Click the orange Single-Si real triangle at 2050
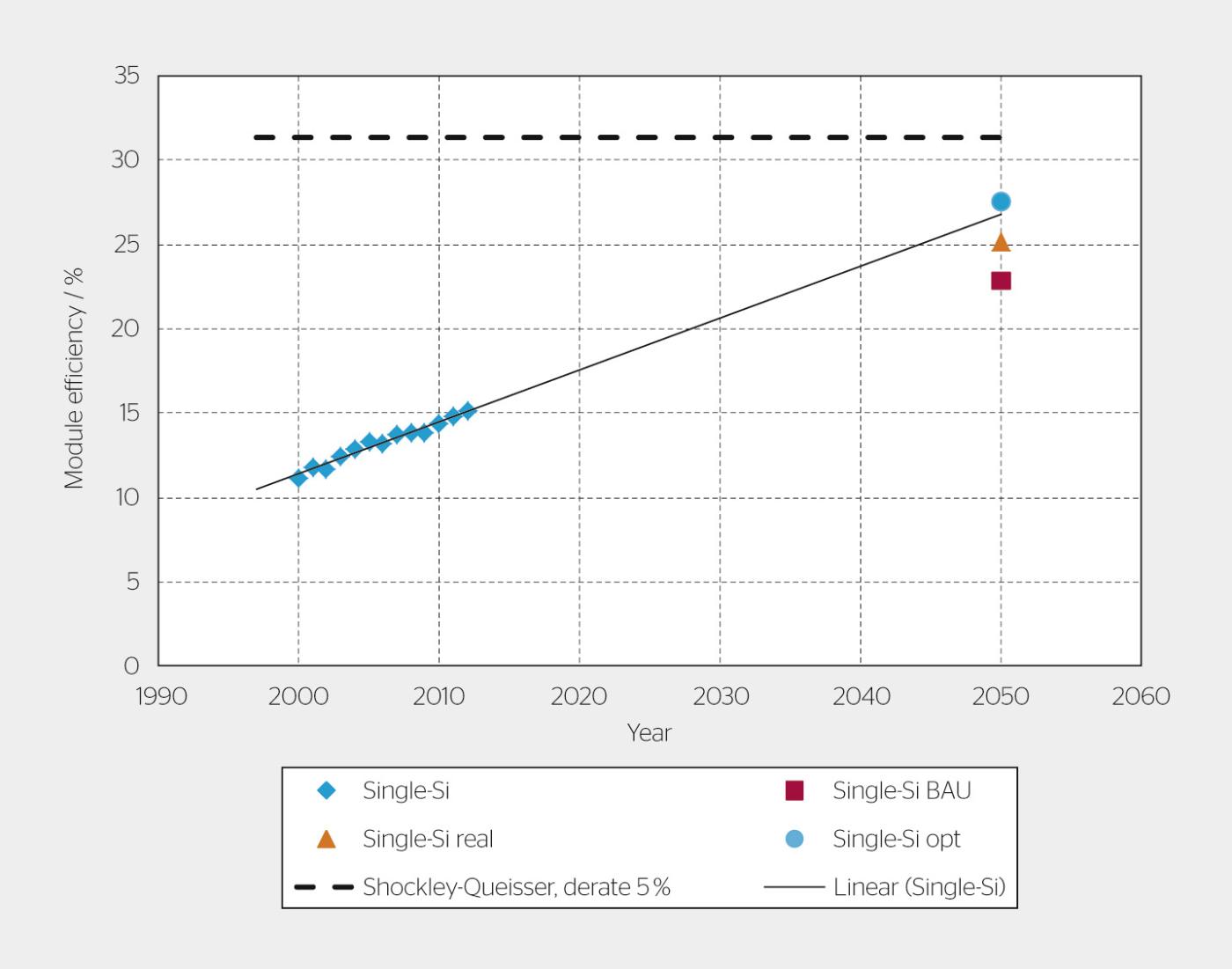The image size is (1232, 969). (x=1001, y=243)
